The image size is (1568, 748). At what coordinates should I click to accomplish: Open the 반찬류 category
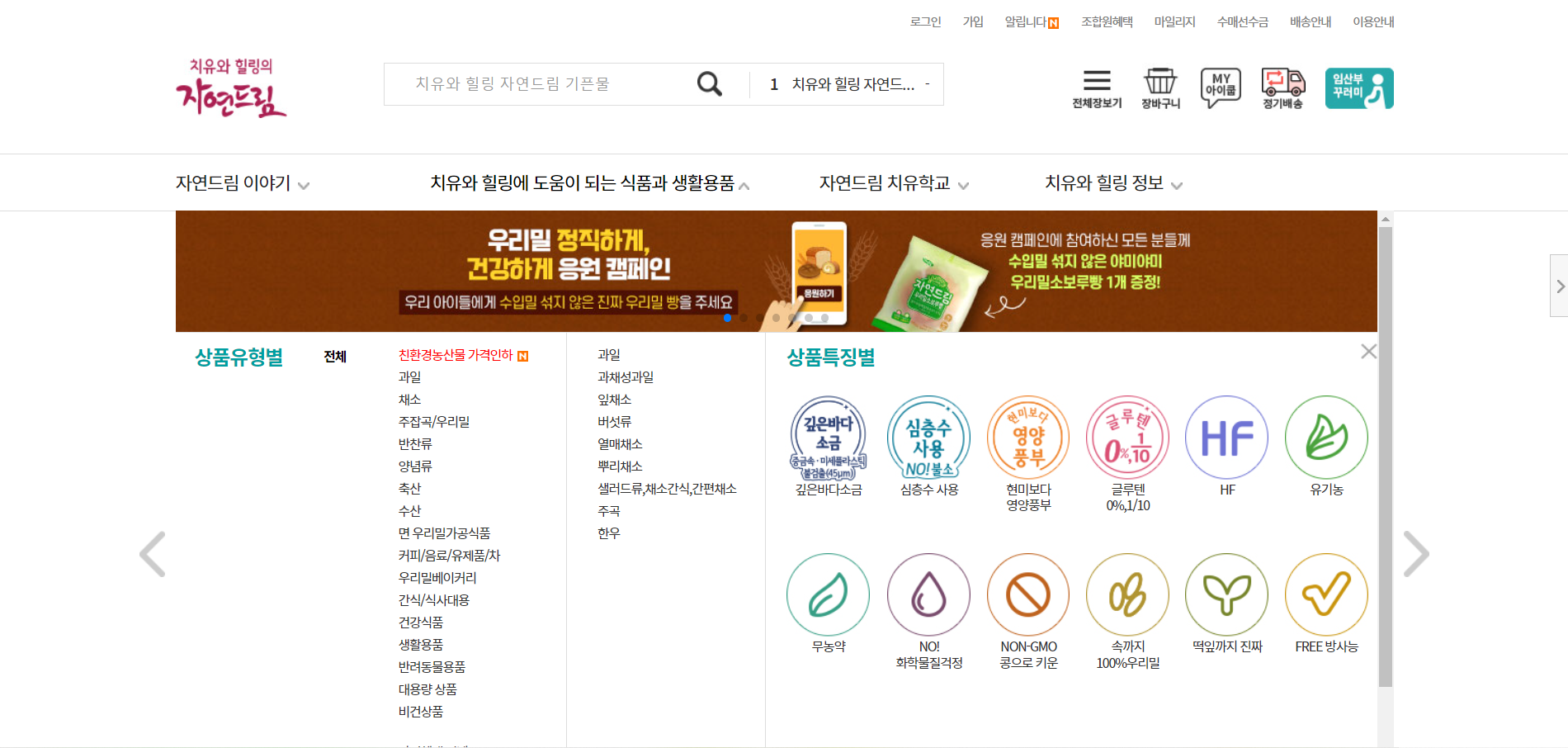(415, 444)
